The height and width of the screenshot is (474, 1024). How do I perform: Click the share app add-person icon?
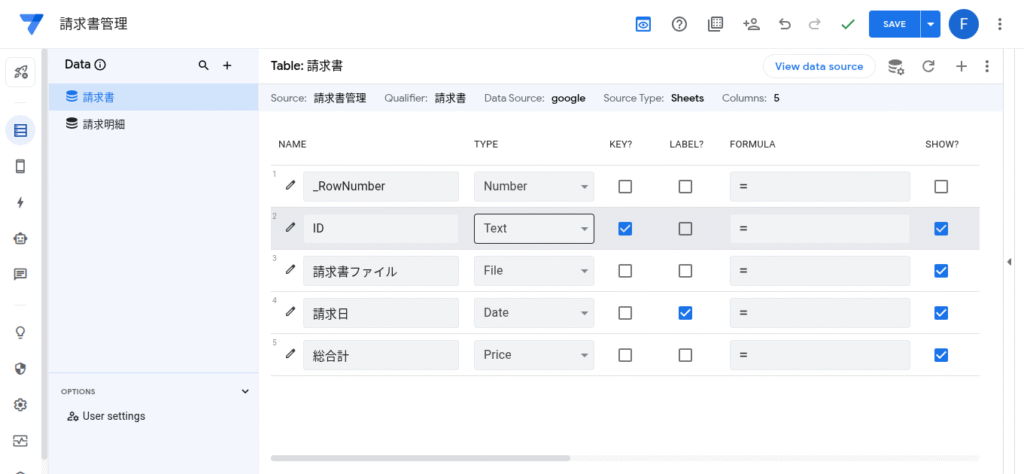coord(751,24)
